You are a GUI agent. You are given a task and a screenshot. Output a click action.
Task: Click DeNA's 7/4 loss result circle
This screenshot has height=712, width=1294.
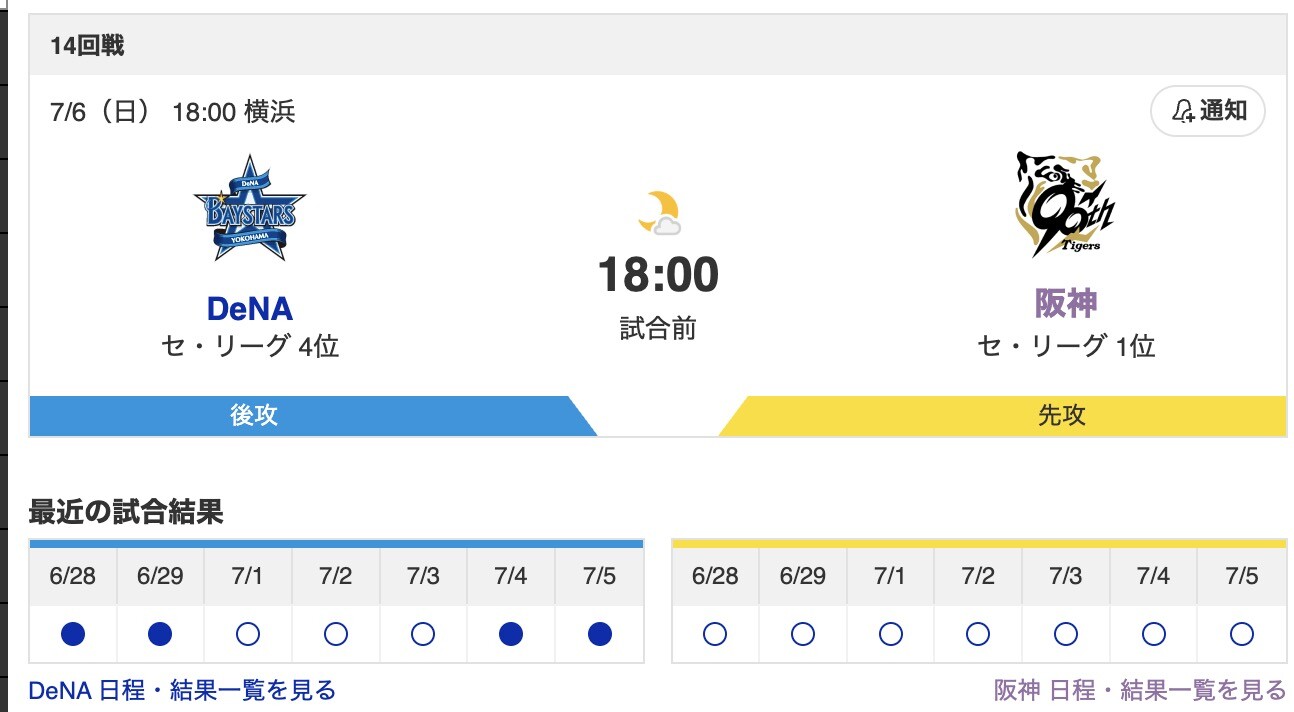(511, 634)
